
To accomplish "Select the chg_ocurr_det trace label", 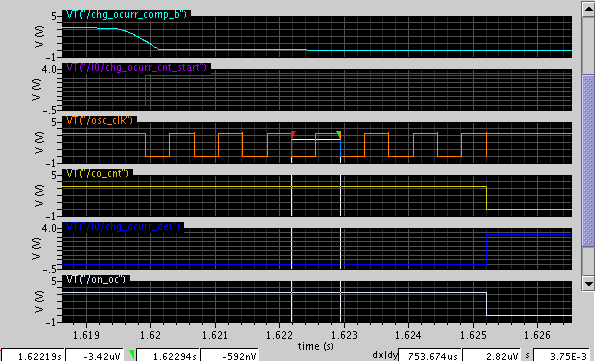I will 123,227.
